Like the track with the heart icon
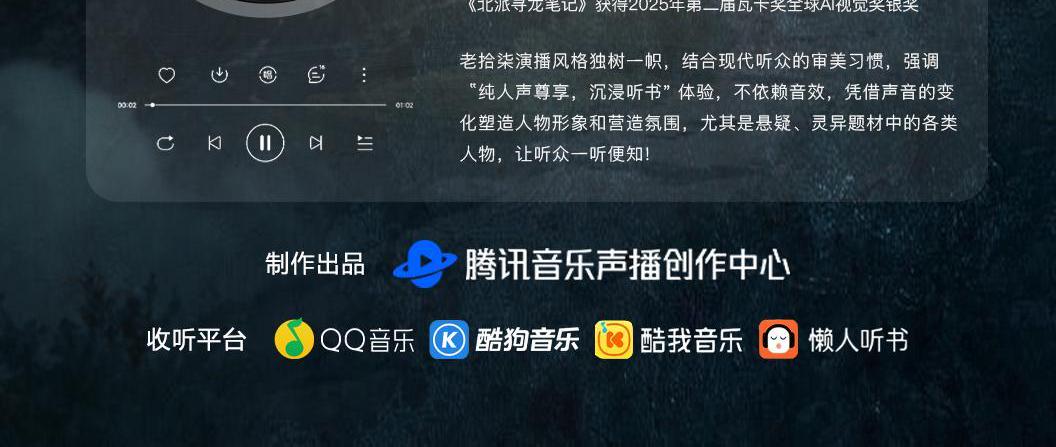This screenshot has width=1056, height=447. pyautogui.click(x=166, y=75)
